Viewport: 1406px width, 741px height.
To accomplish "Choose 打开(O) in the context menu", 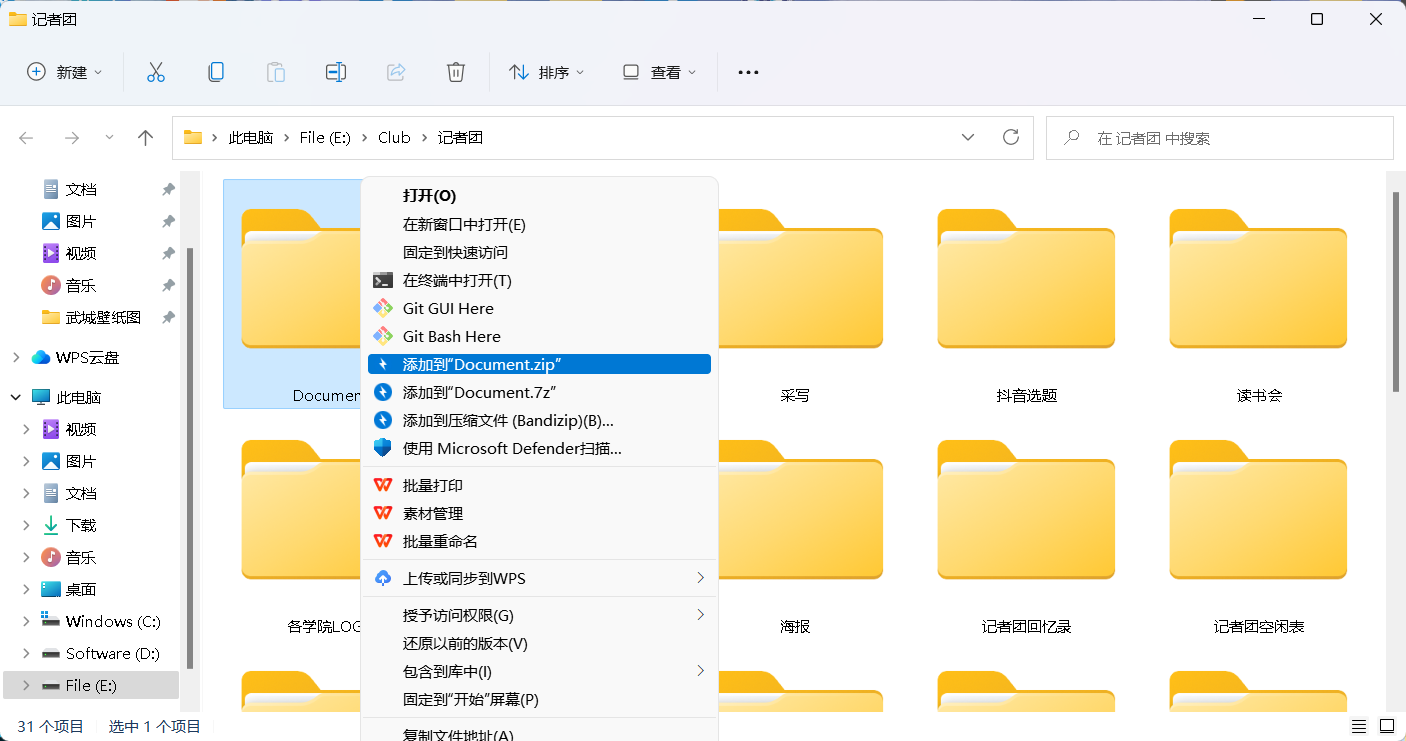I will [540, 197].
